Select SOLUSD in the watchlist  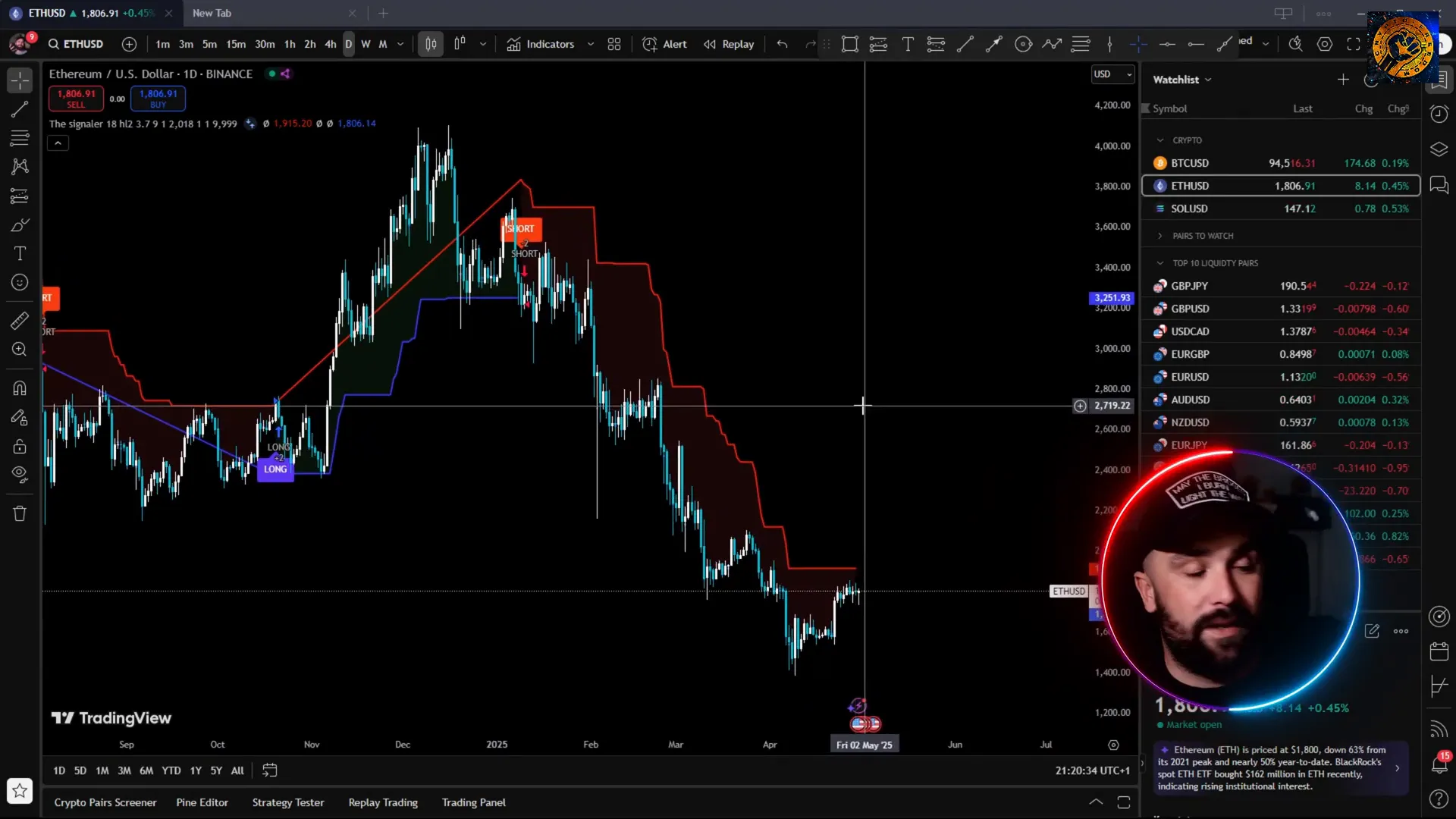[x=1281, y=209]
